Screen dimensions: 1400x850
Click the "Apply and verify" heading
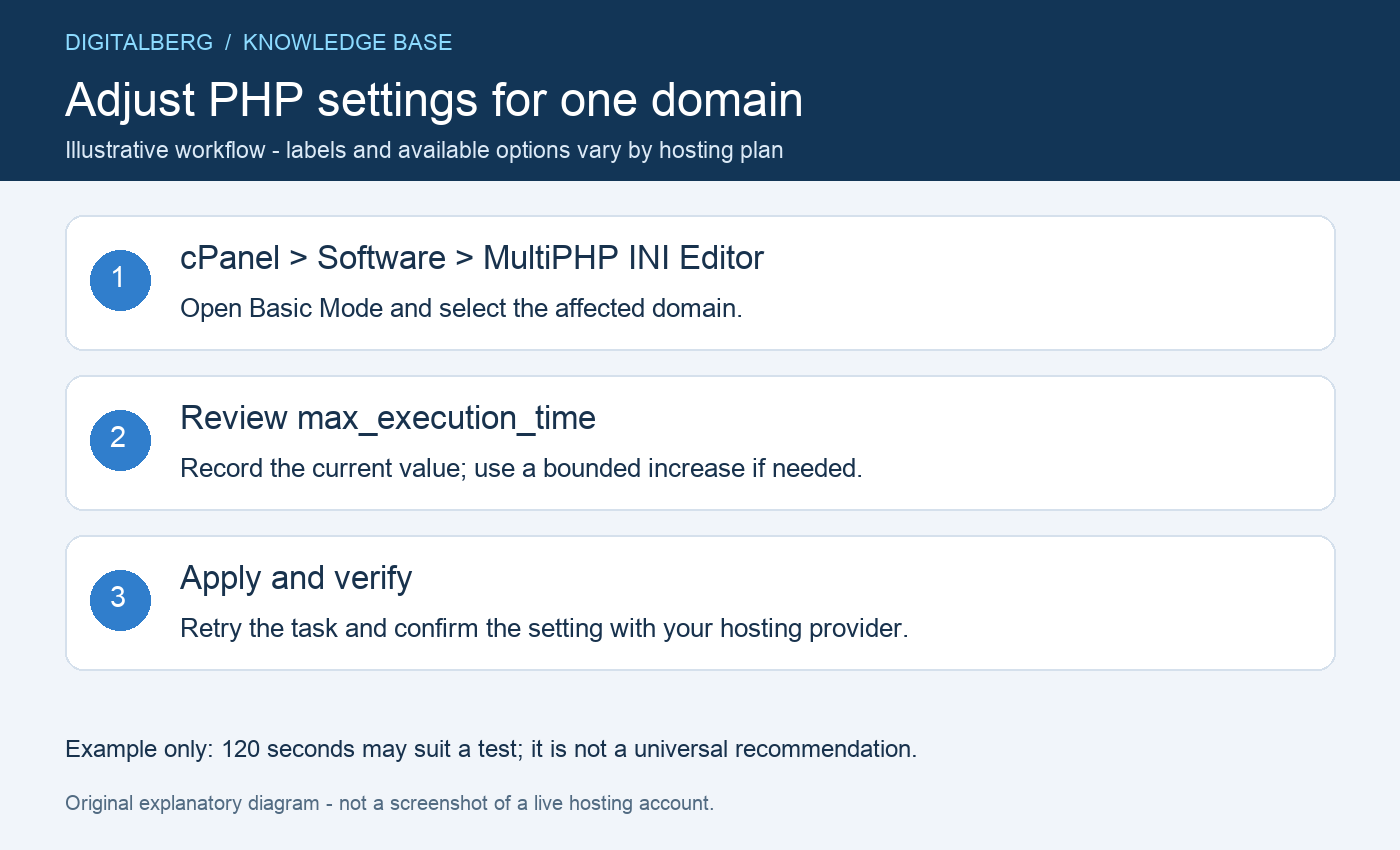[x=296, y=578]
